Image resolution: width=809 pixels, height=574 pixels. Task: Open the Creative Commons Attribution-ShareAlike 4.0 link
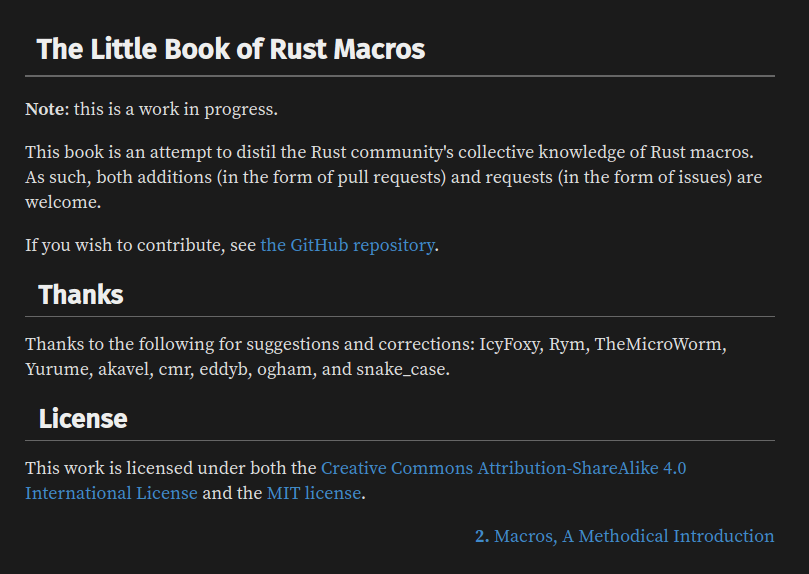(504, 468)
